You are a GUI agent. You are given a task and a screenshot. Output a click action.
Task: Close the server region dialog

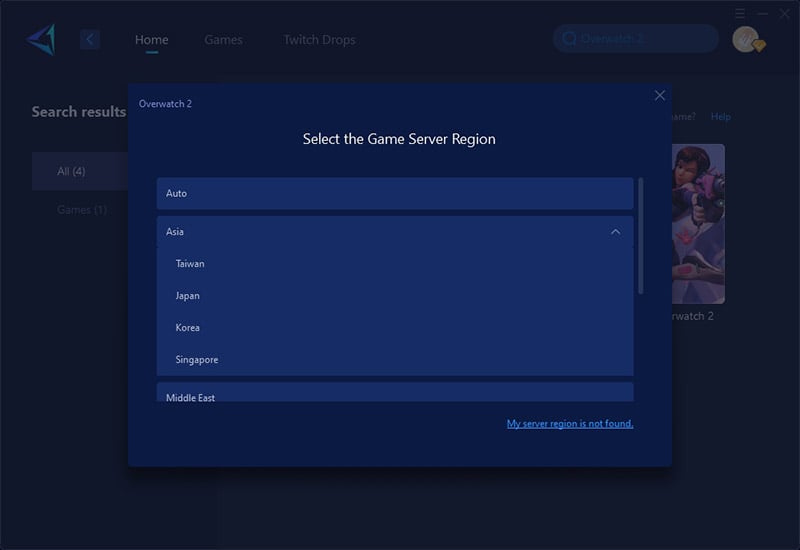point(660,95)
